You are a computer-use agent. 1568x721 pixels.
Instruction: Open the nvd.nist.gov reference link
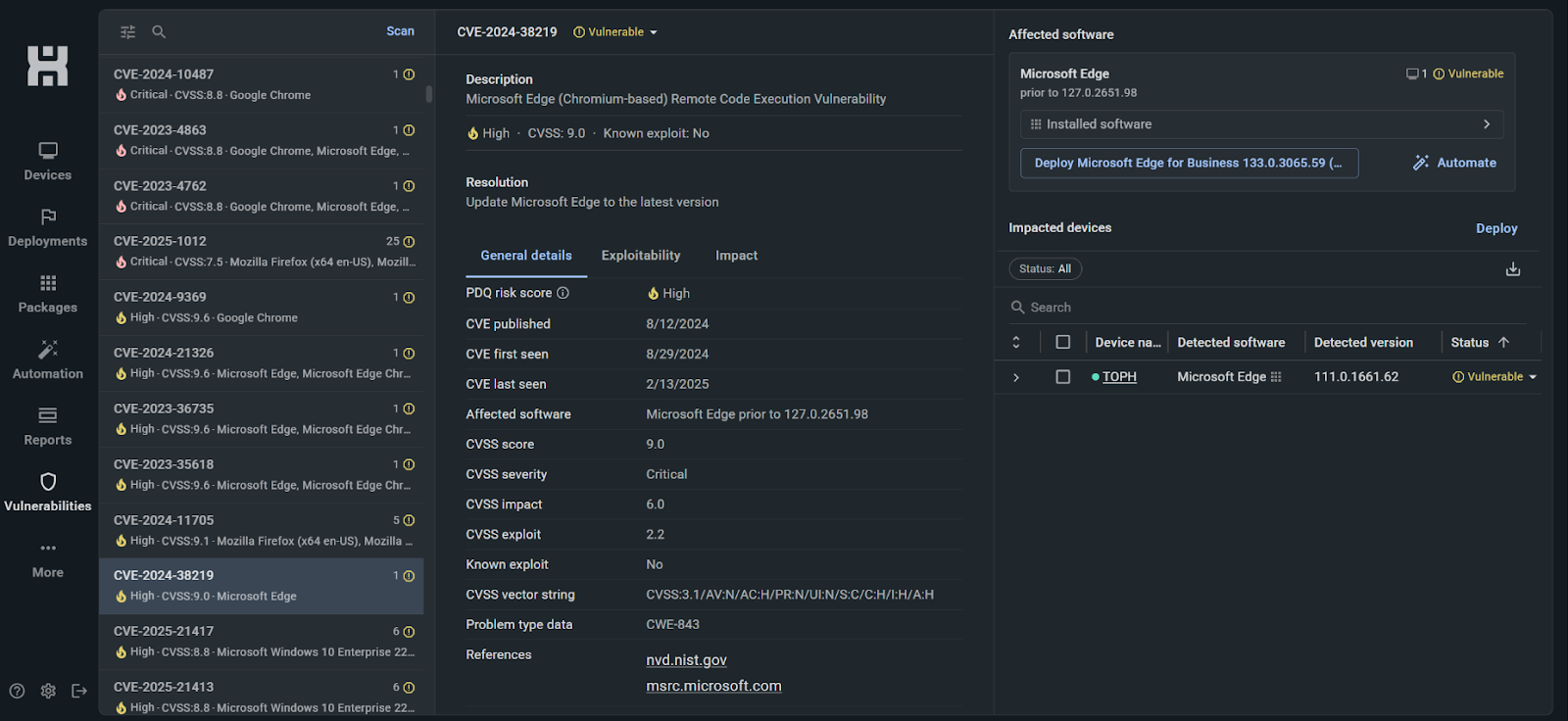(686, 660)
